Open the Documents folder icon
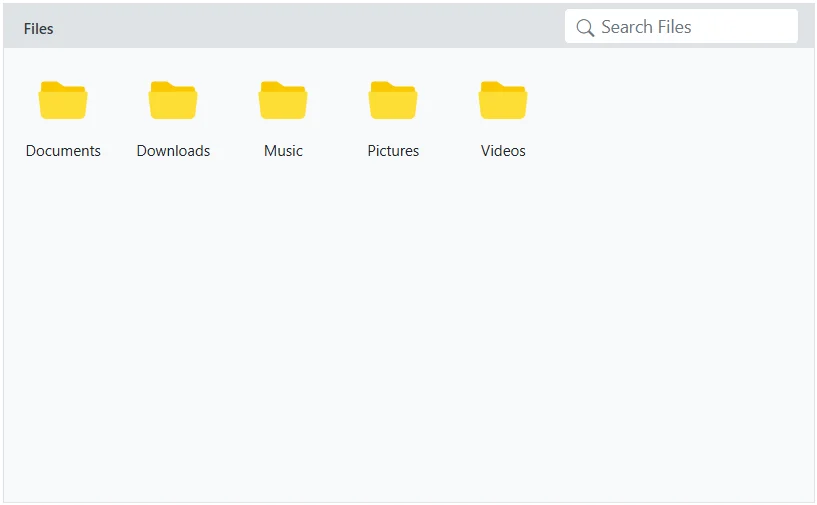Screen dimensions: 817x505 [x=63, y=100]
